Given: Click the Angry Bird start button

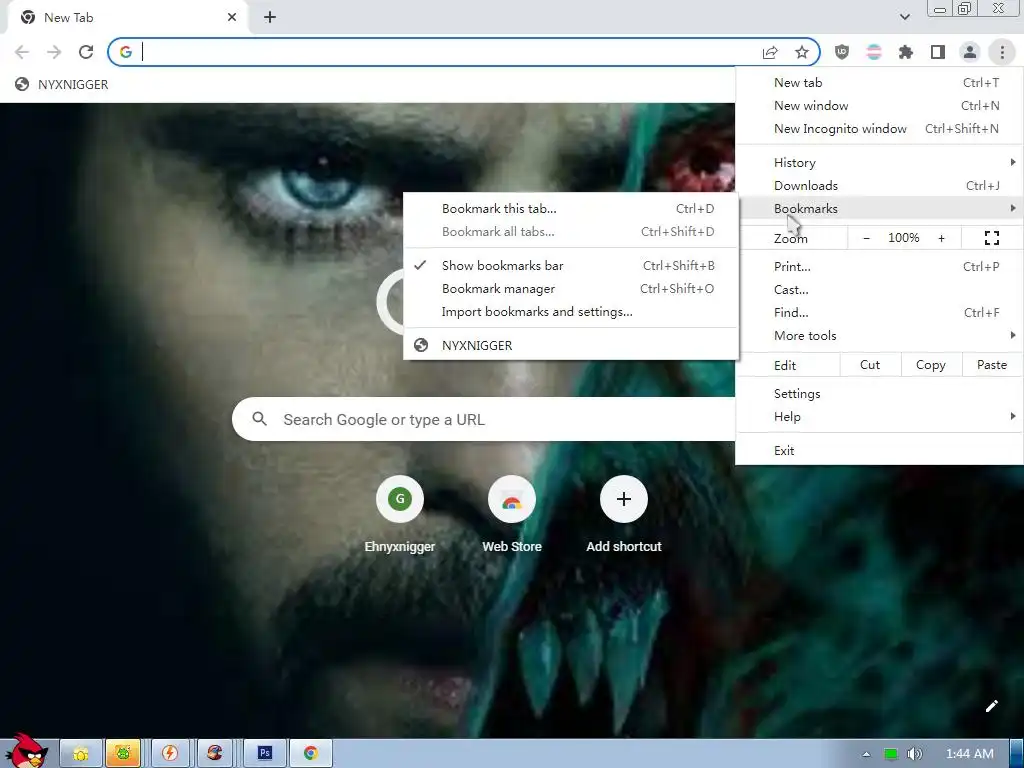Looking at the screenshot, I should [26, 751].
